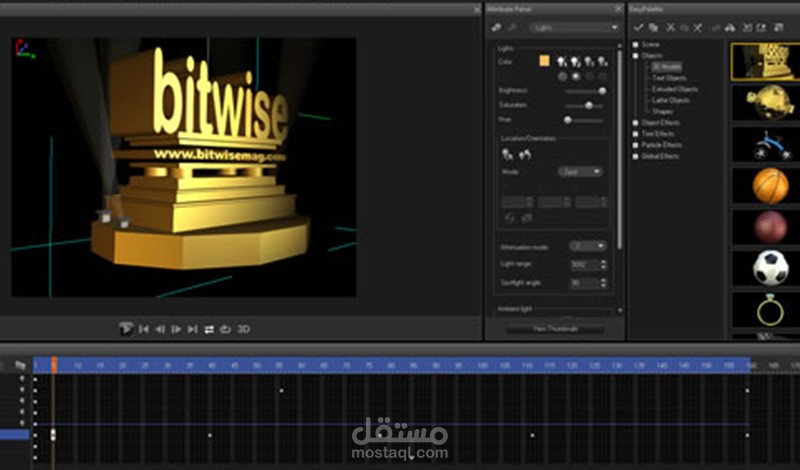Click the last icon in EasyPalette toolbar
Viewport: 800px width, 470px height.
point(779,28)
